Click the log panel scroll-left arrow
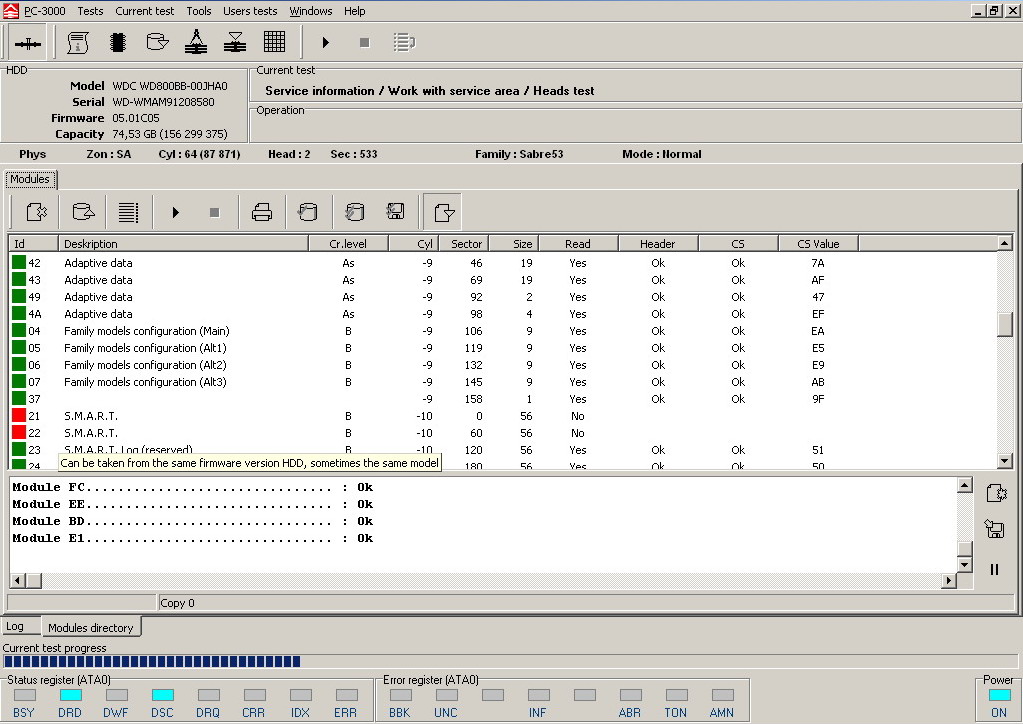Viewport: 1023px width, 724px height. pos(18,580)
